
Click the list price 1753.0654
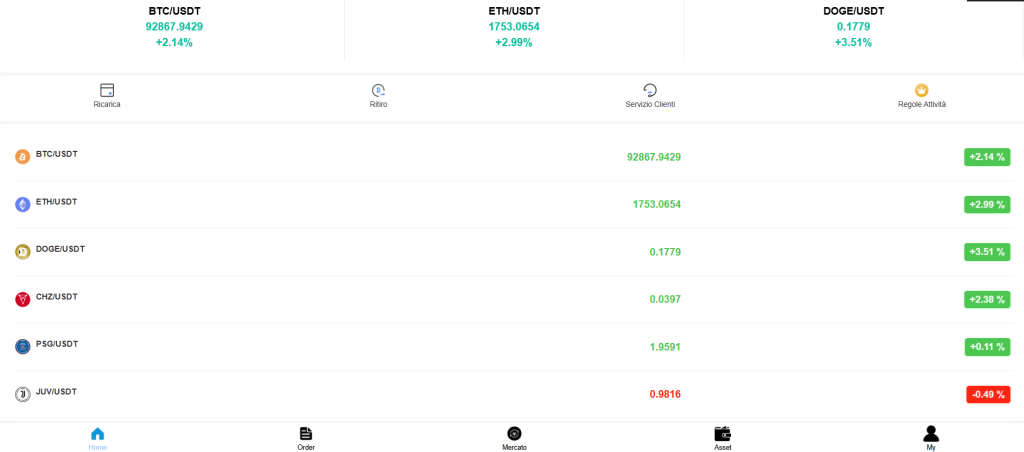click(656, 204)
